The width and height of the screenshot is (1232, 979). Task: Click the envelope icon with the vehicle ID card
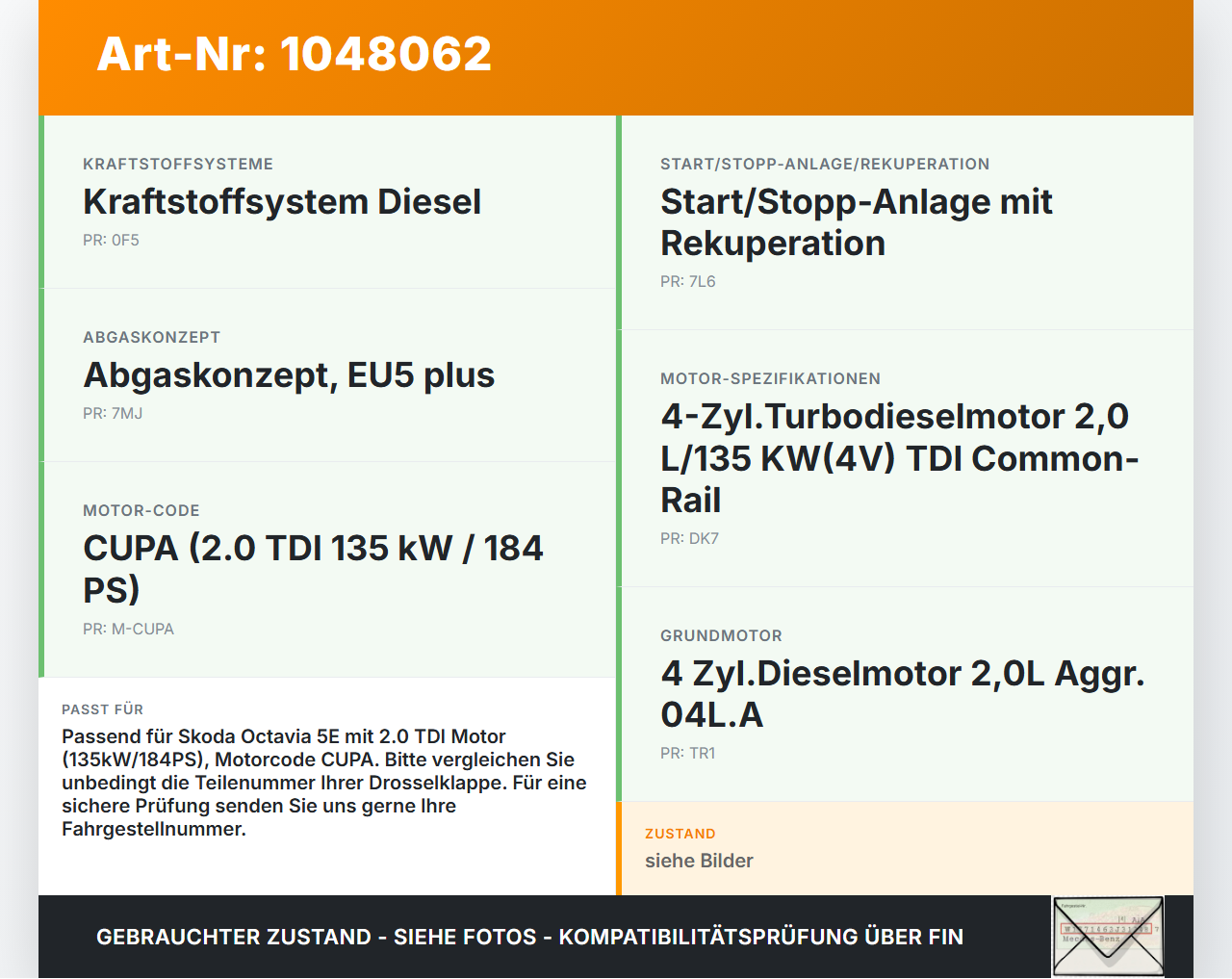(1109, 937)
